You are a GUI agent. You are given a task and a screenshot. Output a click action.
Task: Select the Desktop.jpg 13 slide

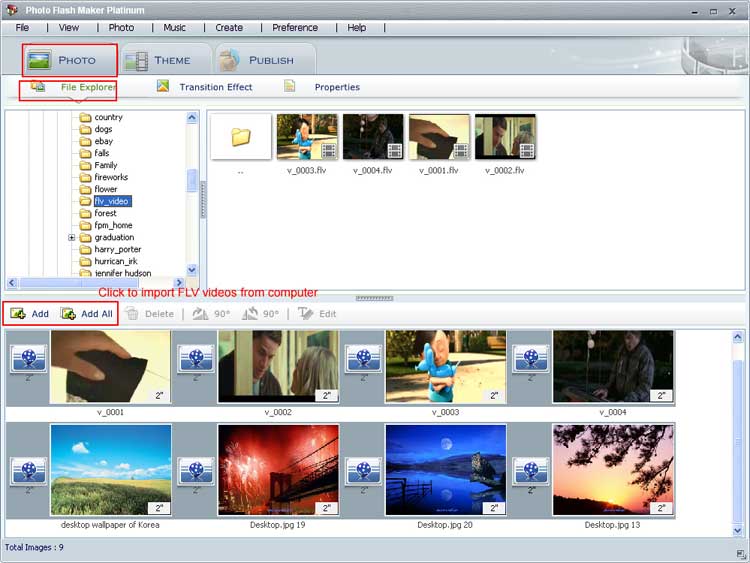(x=613, y=470)
